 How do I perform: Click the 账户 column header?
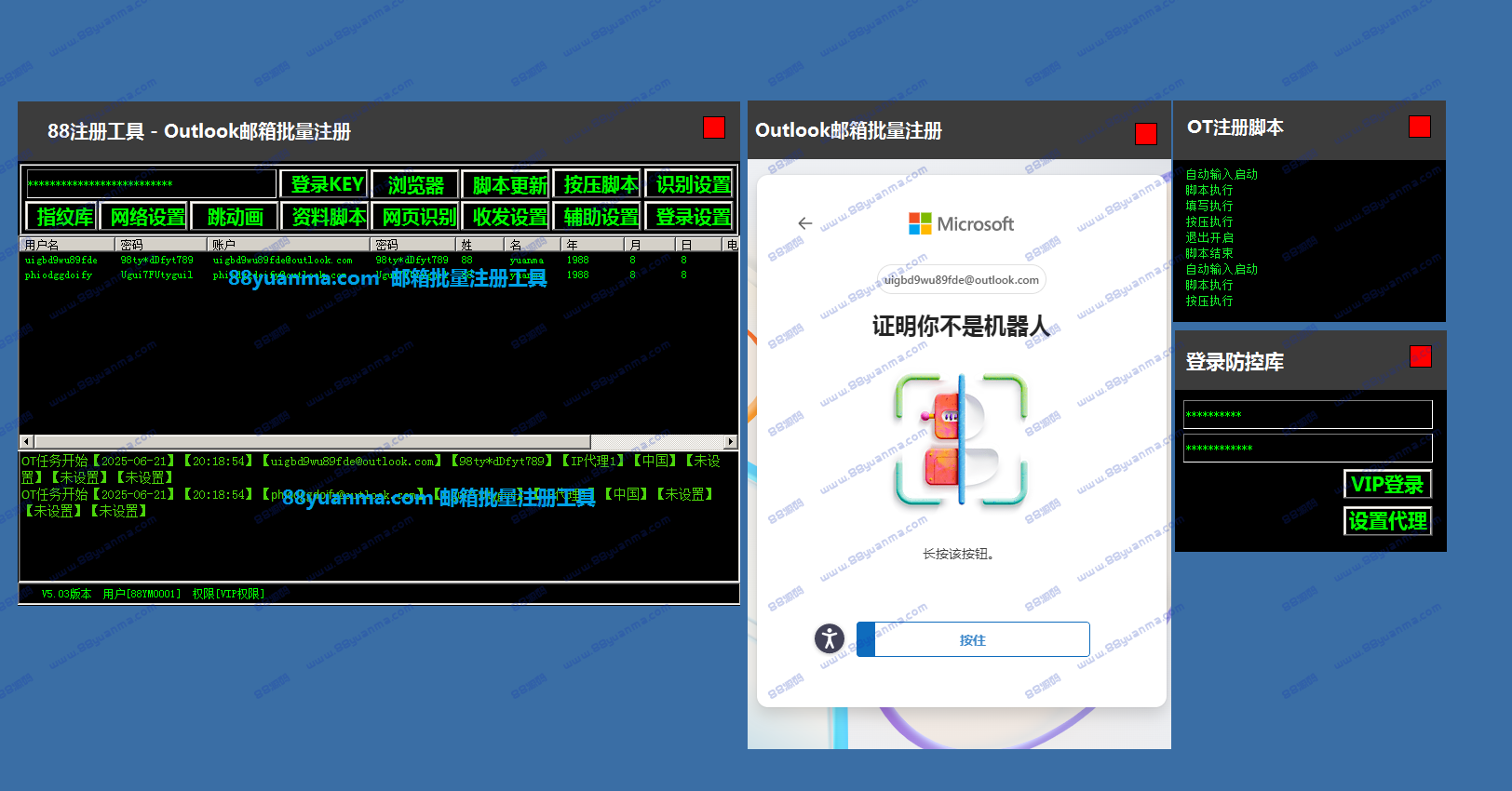[289, 245]
